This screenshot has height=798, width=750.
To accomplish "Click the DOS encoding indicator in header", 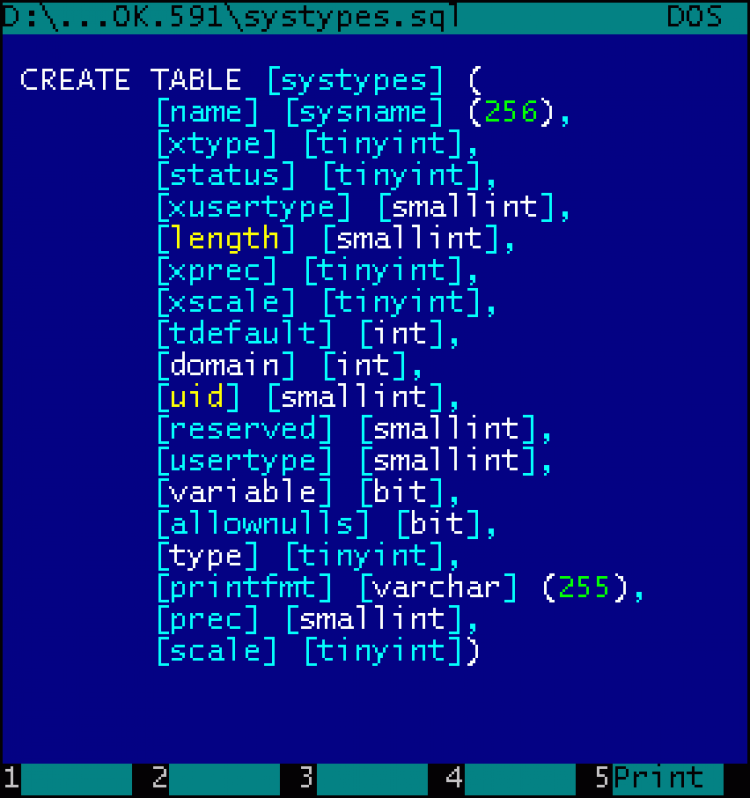I will pos(694,16).
